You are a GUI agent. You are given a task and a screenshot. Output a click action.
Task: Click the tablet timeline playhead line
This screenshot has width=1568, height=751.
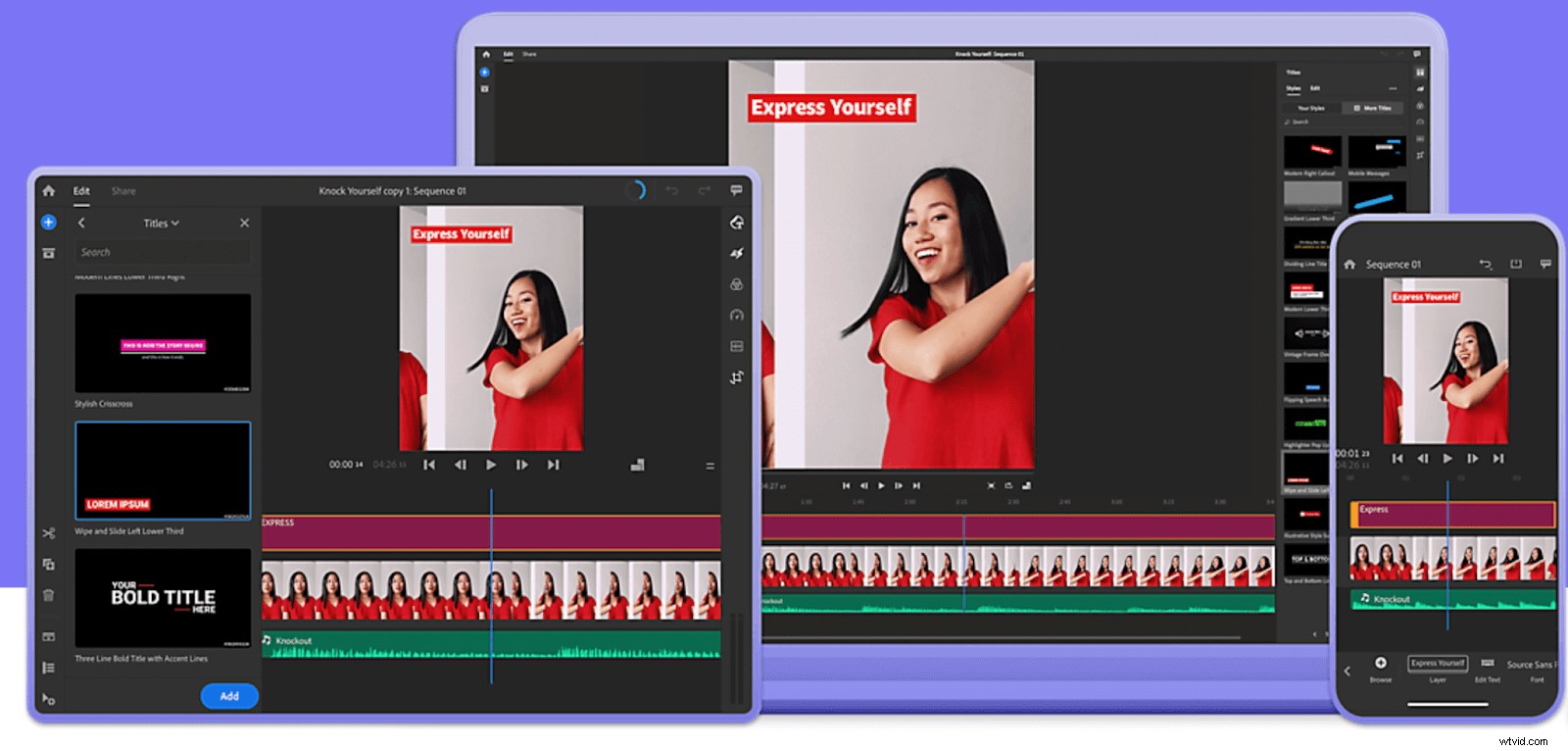click(x=491, y=586)
